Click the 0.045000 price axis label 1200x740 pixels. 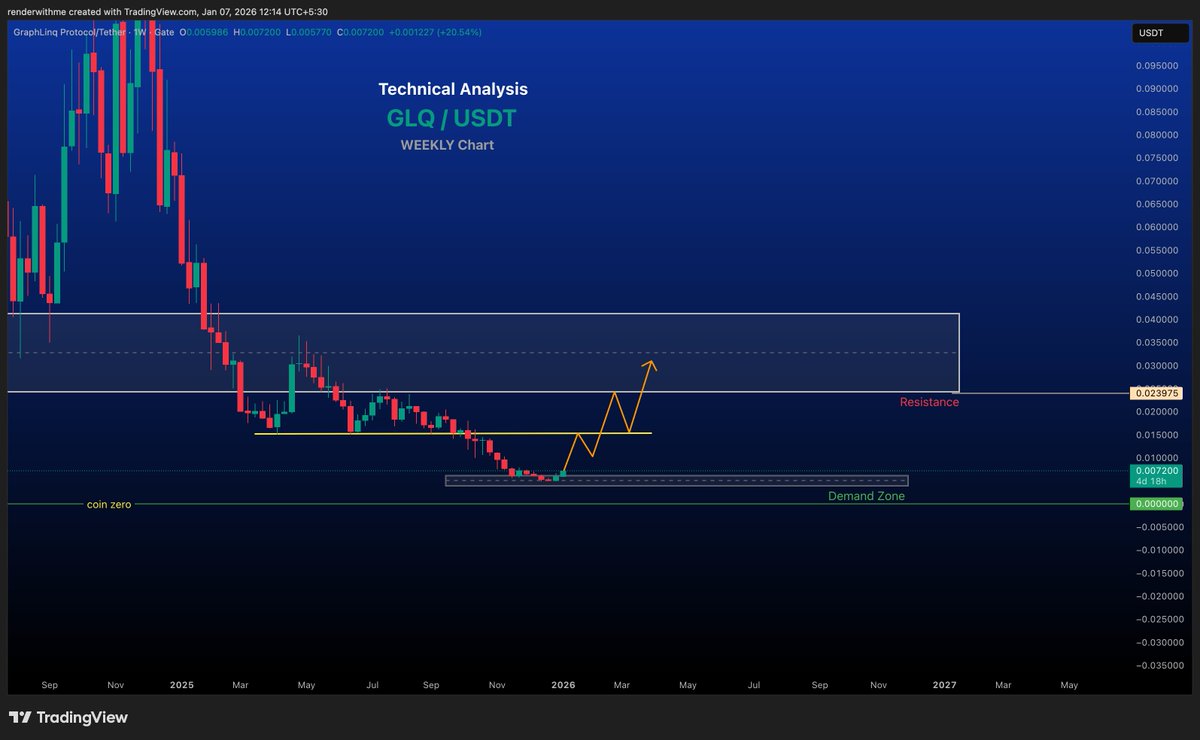pyautogui.click(x=1156, y=296)
